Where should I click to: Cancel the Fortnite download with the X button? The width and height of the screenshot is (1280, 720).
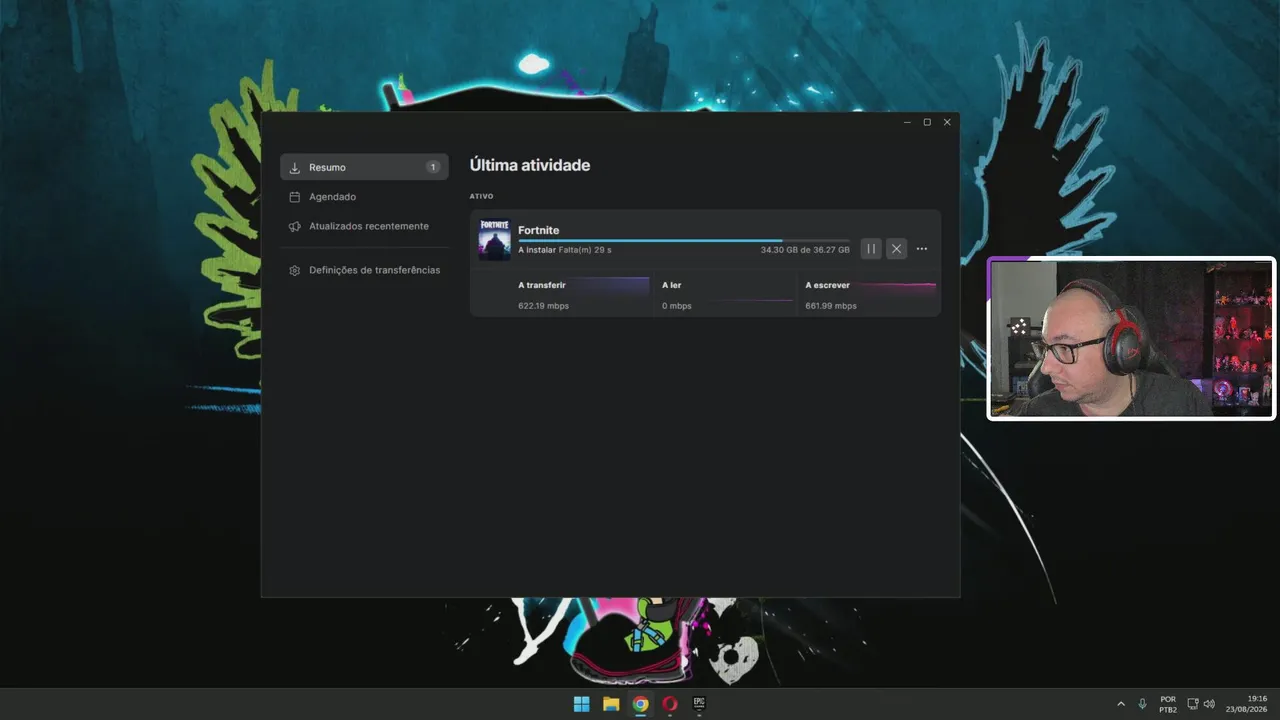pos(897,249)
